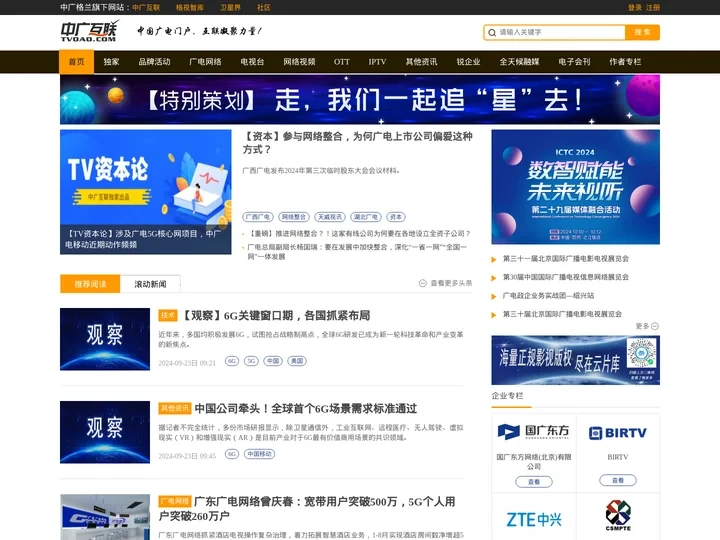Open the 【重磅】推进网络整合 bullet link

point(359,234)
